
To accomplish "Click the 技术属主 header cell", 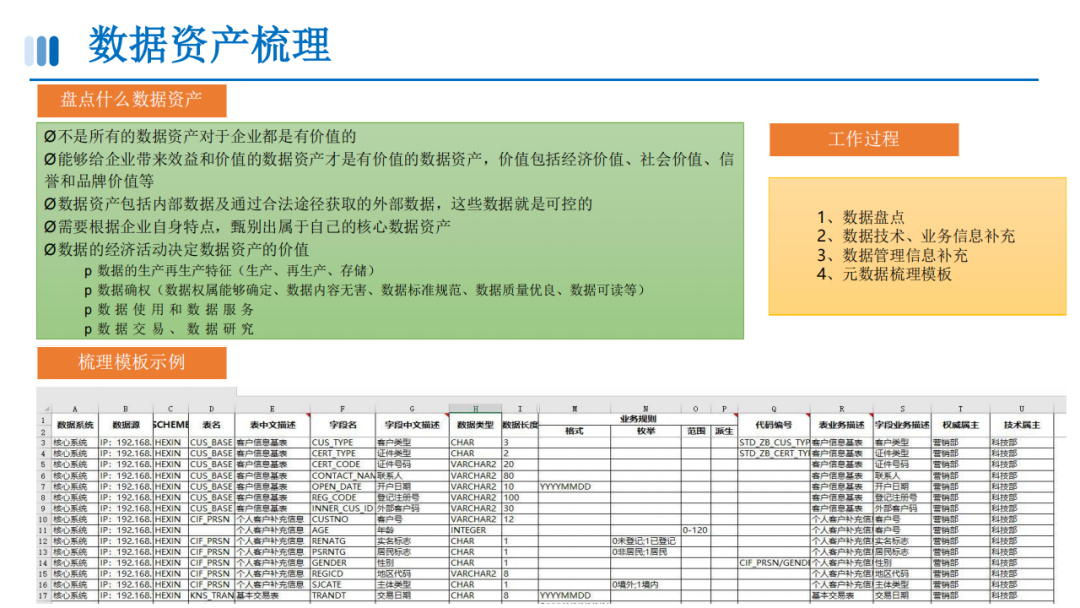I will point(1021,425).
